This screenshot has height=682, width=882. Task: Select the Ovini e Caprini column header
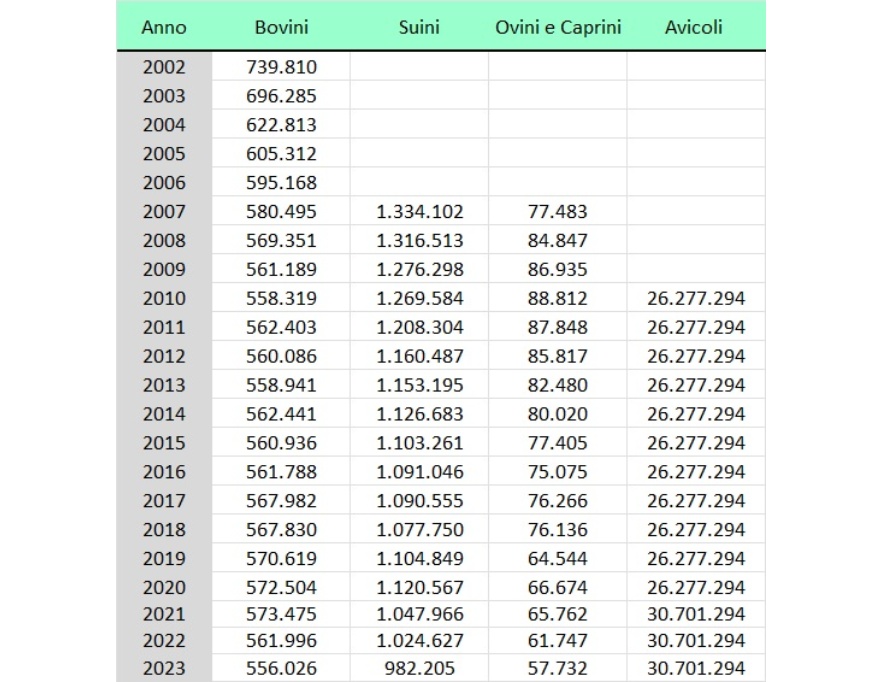pyautogui.click(x=556, y=26)
